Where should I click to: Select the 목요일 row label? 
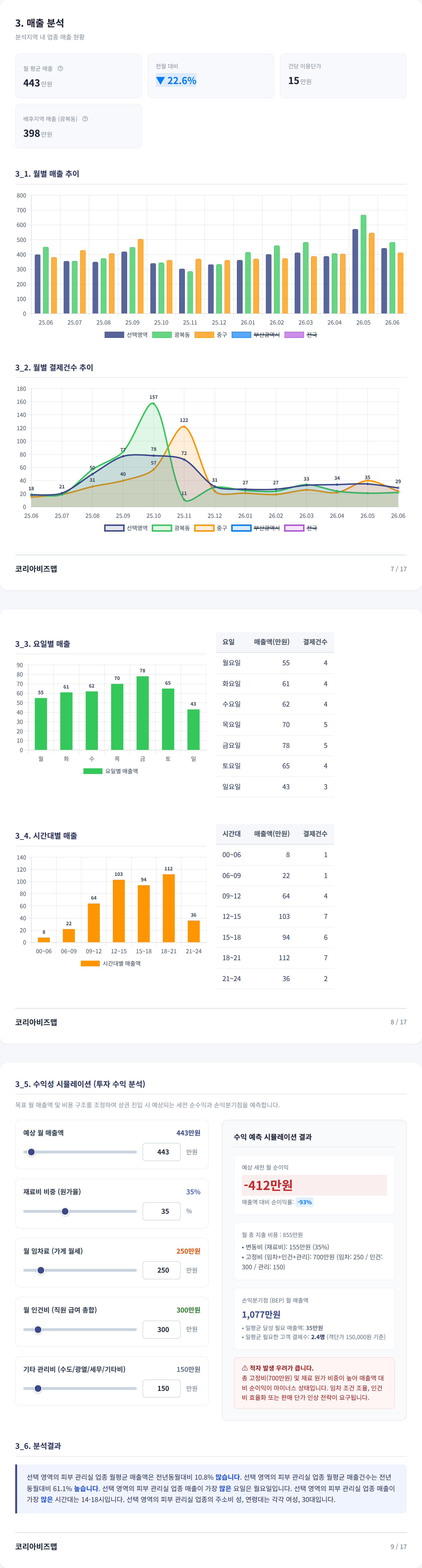pyautogui.click(x=231, y=724)
